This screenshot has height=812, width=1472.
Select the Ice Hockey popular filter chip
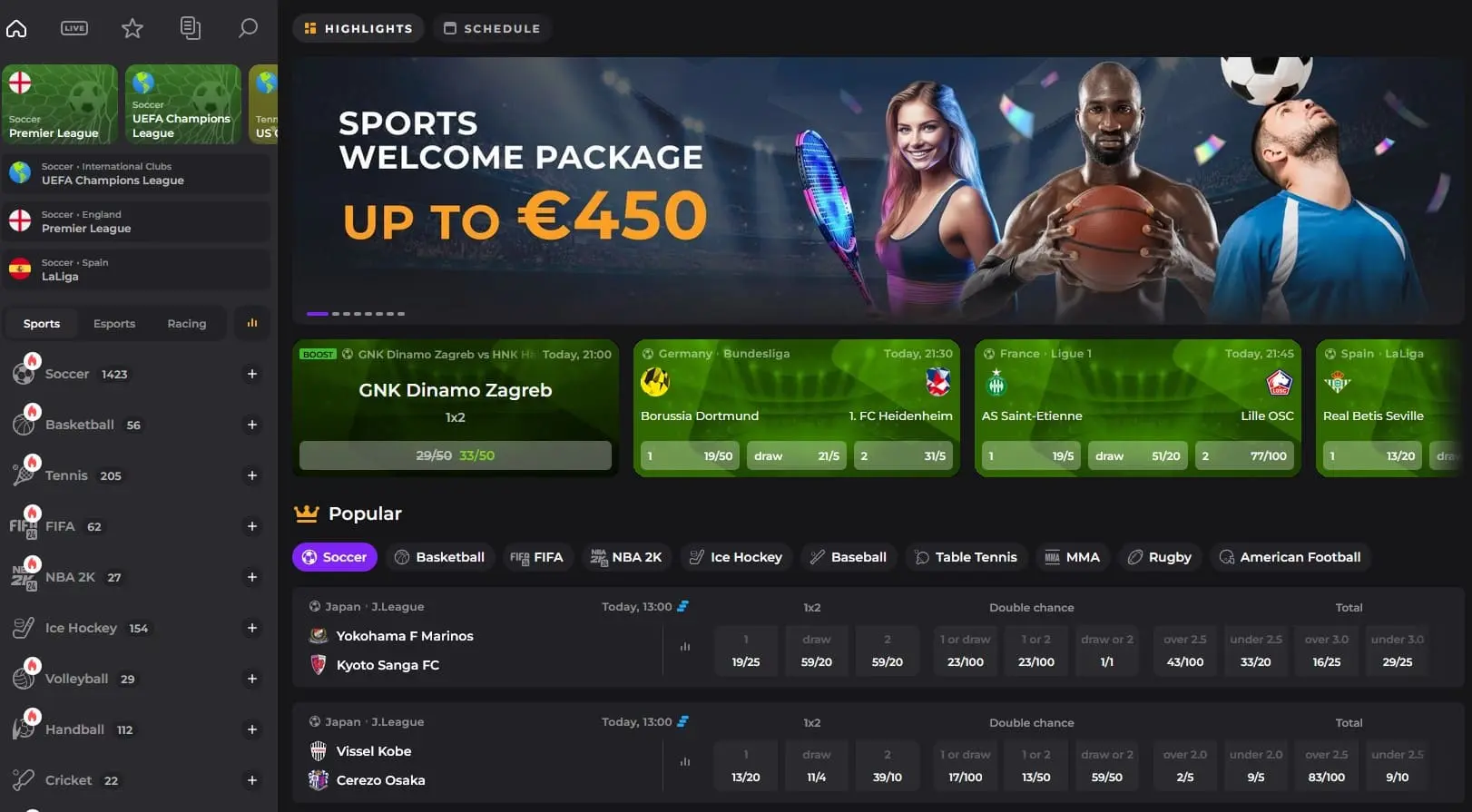tap(736, 557)
